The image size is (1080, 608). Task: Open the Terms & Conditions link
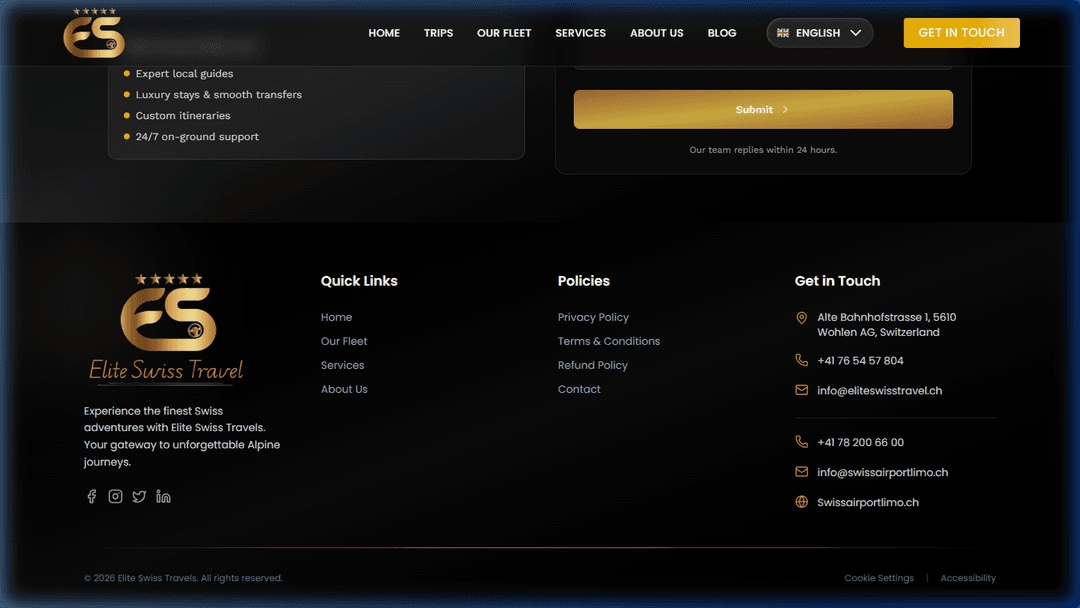click(x=609, y=342)
